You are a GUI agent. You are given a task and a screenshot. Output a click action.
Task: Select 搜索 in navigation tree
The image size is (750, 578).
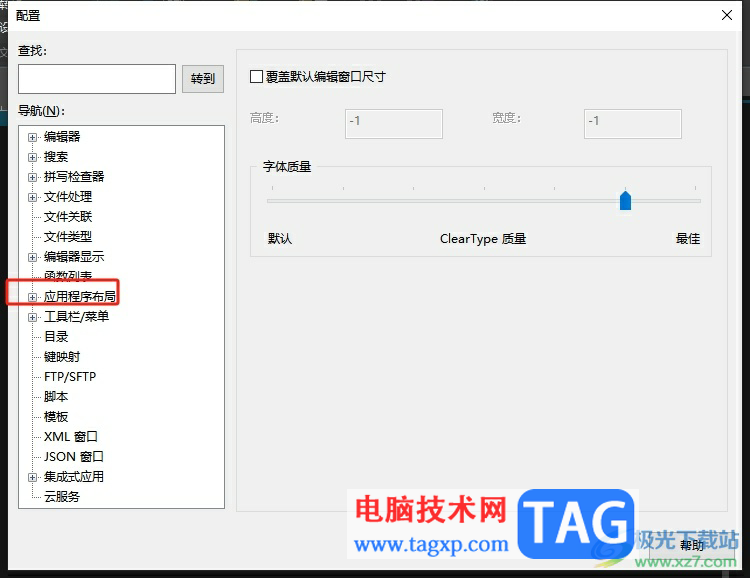[56, 157]
